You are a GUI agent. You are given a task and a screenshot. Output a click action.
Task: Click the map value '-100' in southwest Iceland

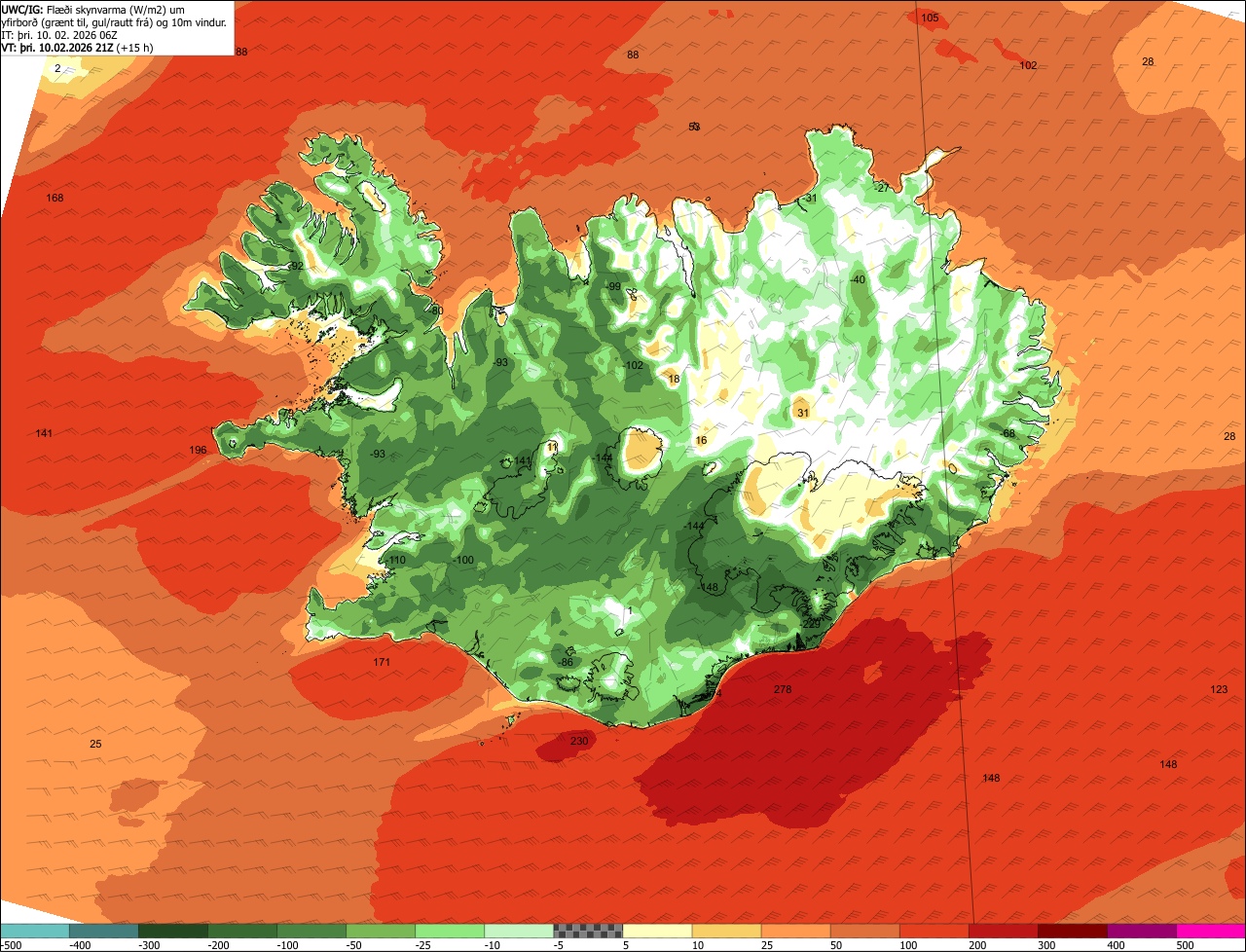pos(463,560)
